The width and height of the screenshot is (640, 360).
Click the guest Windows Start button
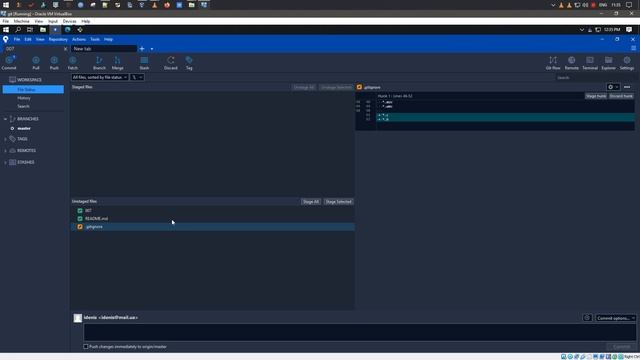pyautogui.click(x=6, y=29)
